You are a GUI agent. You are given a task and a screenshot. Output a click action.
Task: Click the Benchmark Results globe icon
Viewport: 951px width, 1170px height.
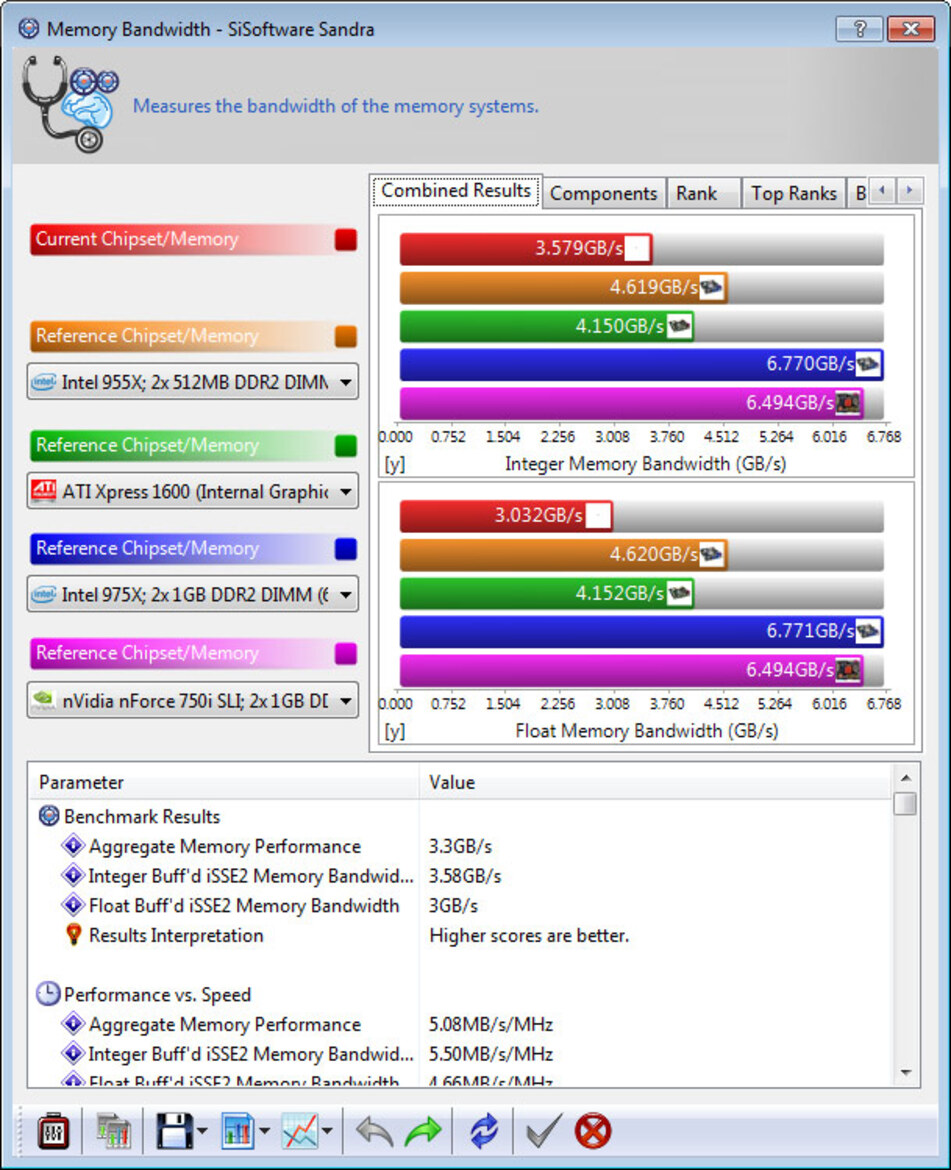tap(48, 816)
